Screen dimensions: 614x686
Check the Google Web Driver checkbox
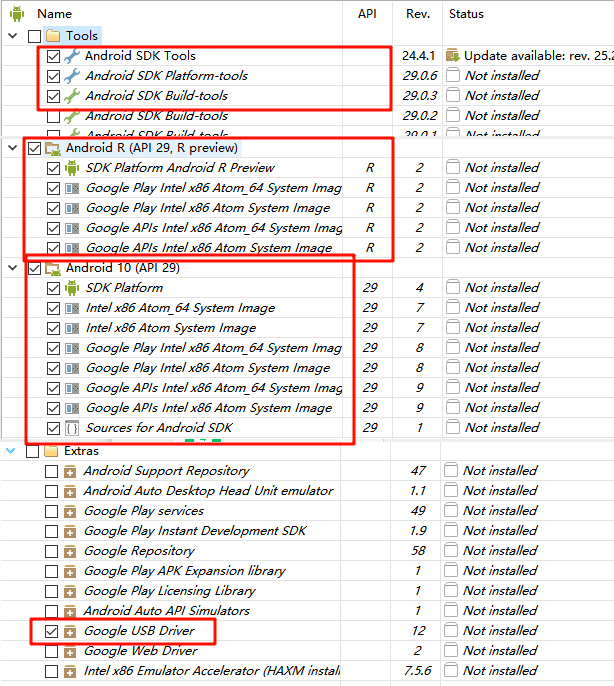pyautogui.click(x=52, y=651)
